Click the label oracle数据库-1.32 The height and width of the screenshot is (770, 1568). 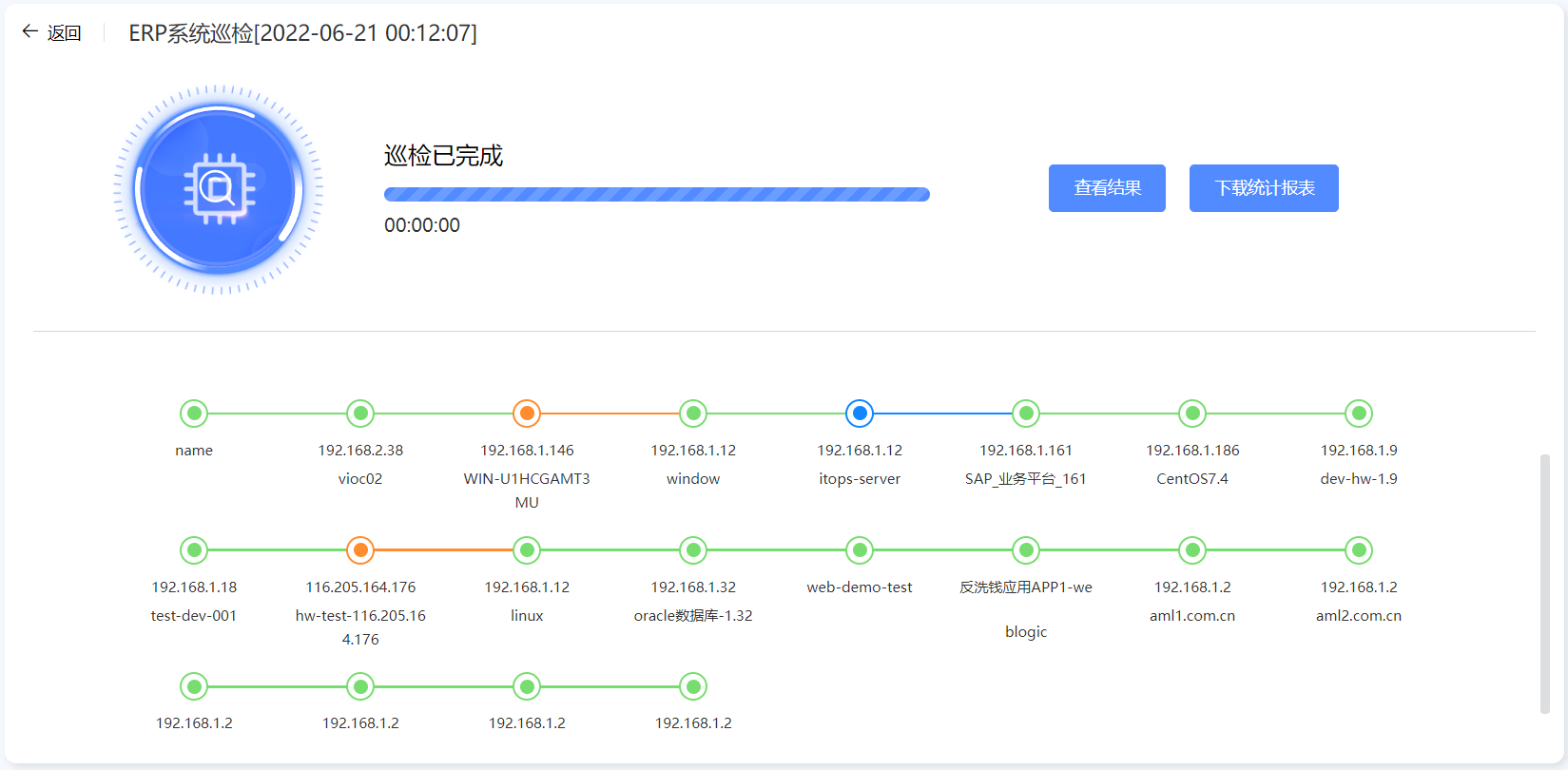point(693,616)
